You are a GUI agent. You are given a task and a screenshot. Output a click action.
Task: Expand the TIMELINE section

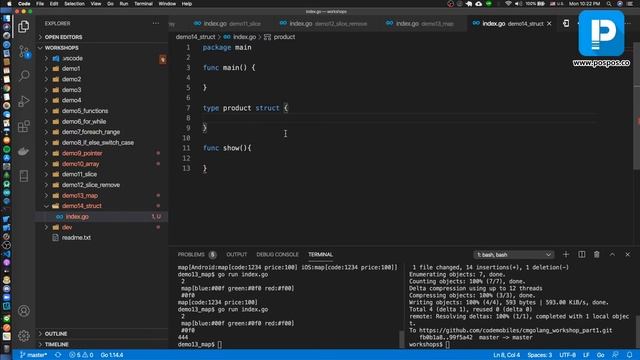pyautogui.click(x=57, y=344)
